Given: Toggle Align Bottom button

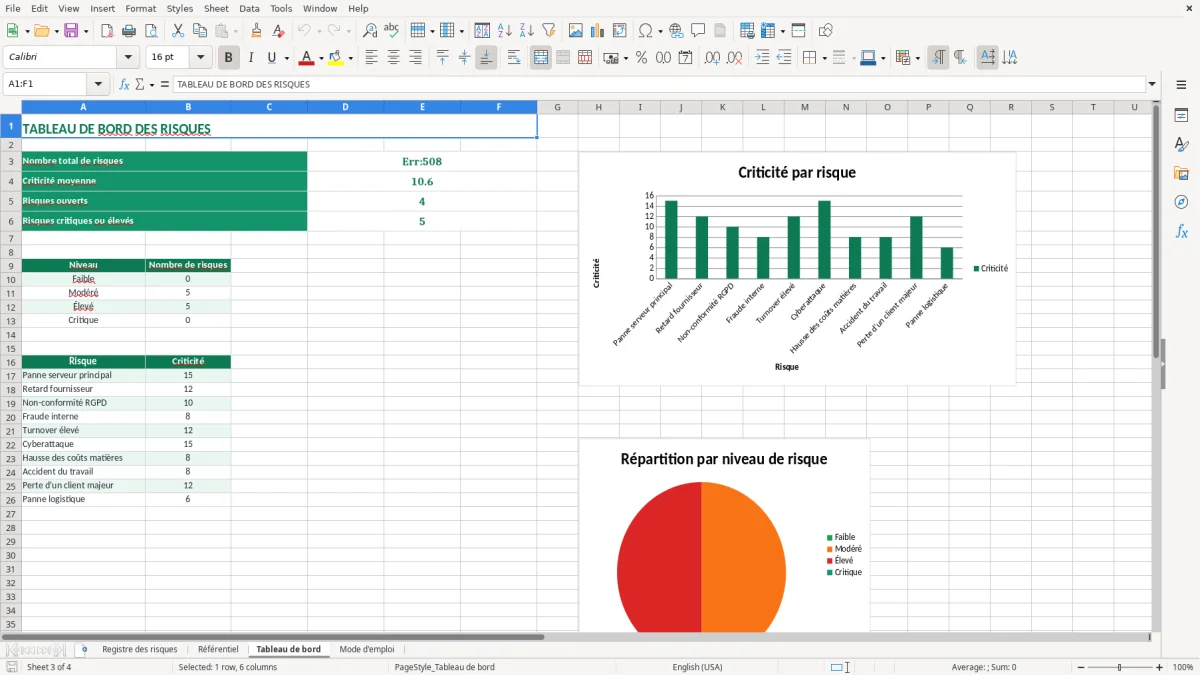Looking at the screenshot, I should tap(486, 58).
